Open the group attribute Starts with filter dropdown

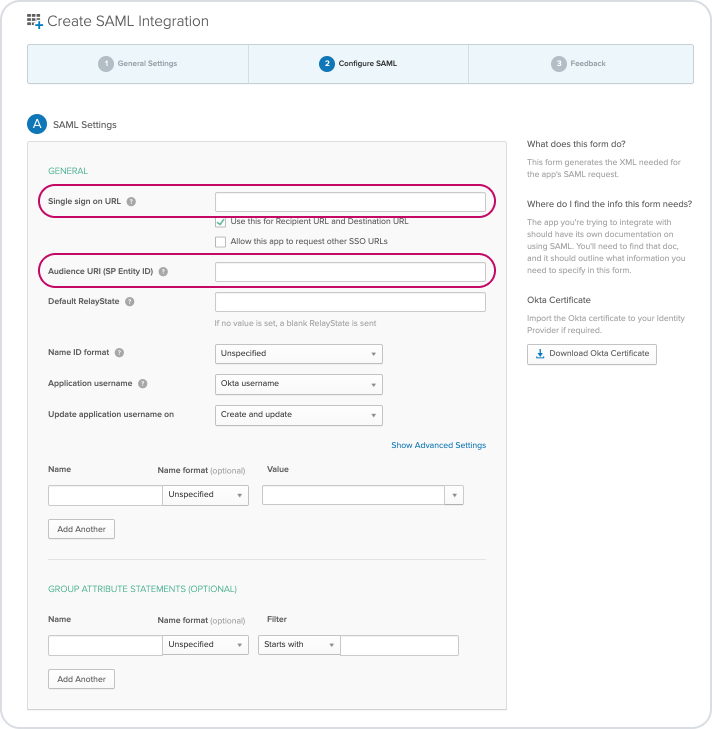(299, 645)
